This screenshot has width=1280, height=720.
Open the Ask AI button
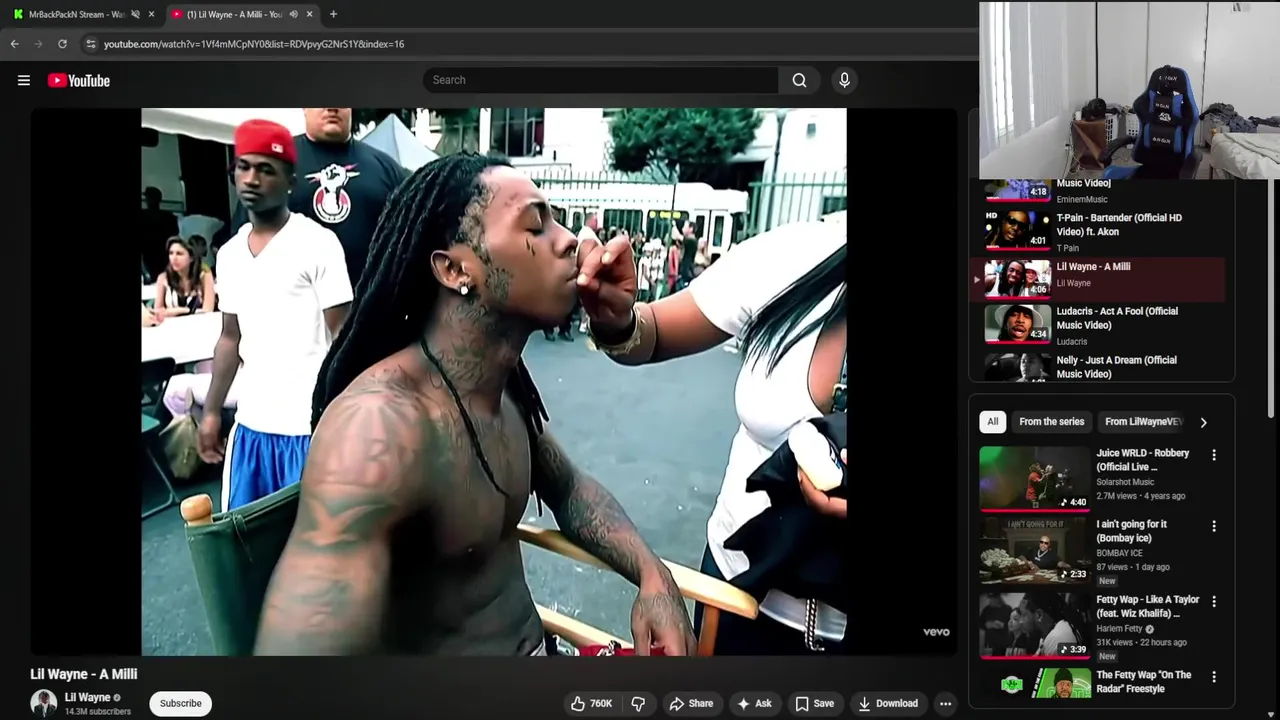click(754, 703)
